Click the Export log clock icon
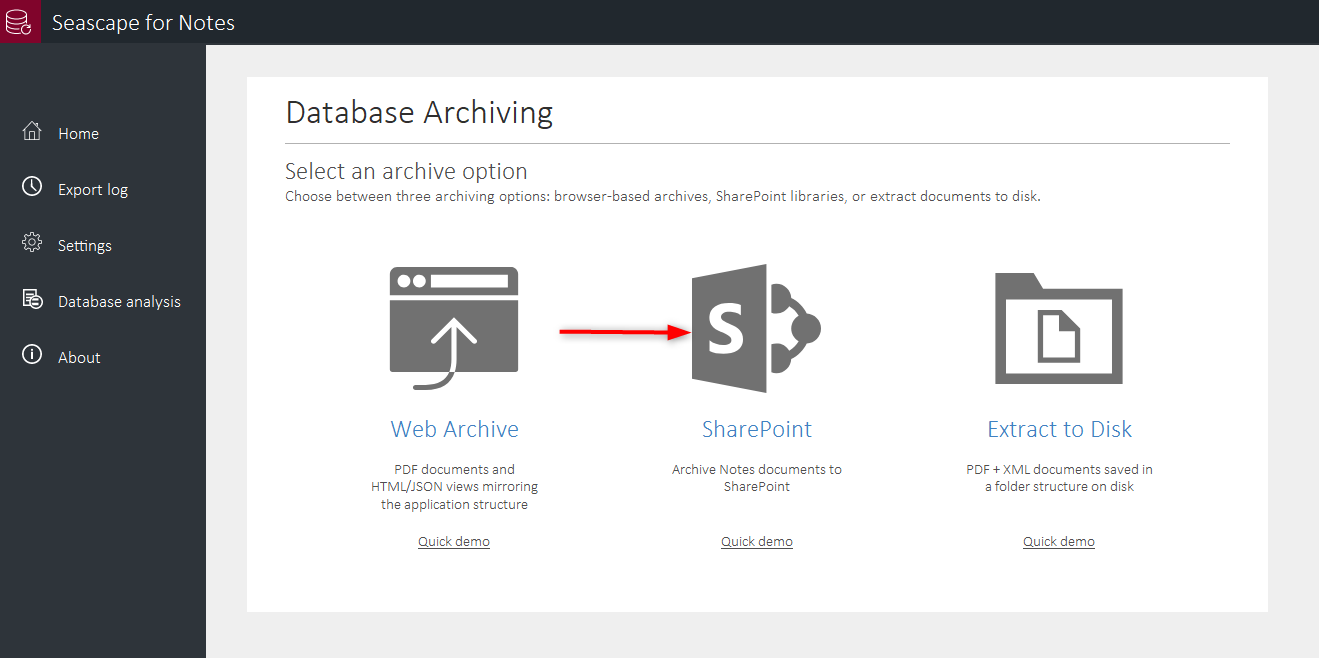 tap(32, 187)
